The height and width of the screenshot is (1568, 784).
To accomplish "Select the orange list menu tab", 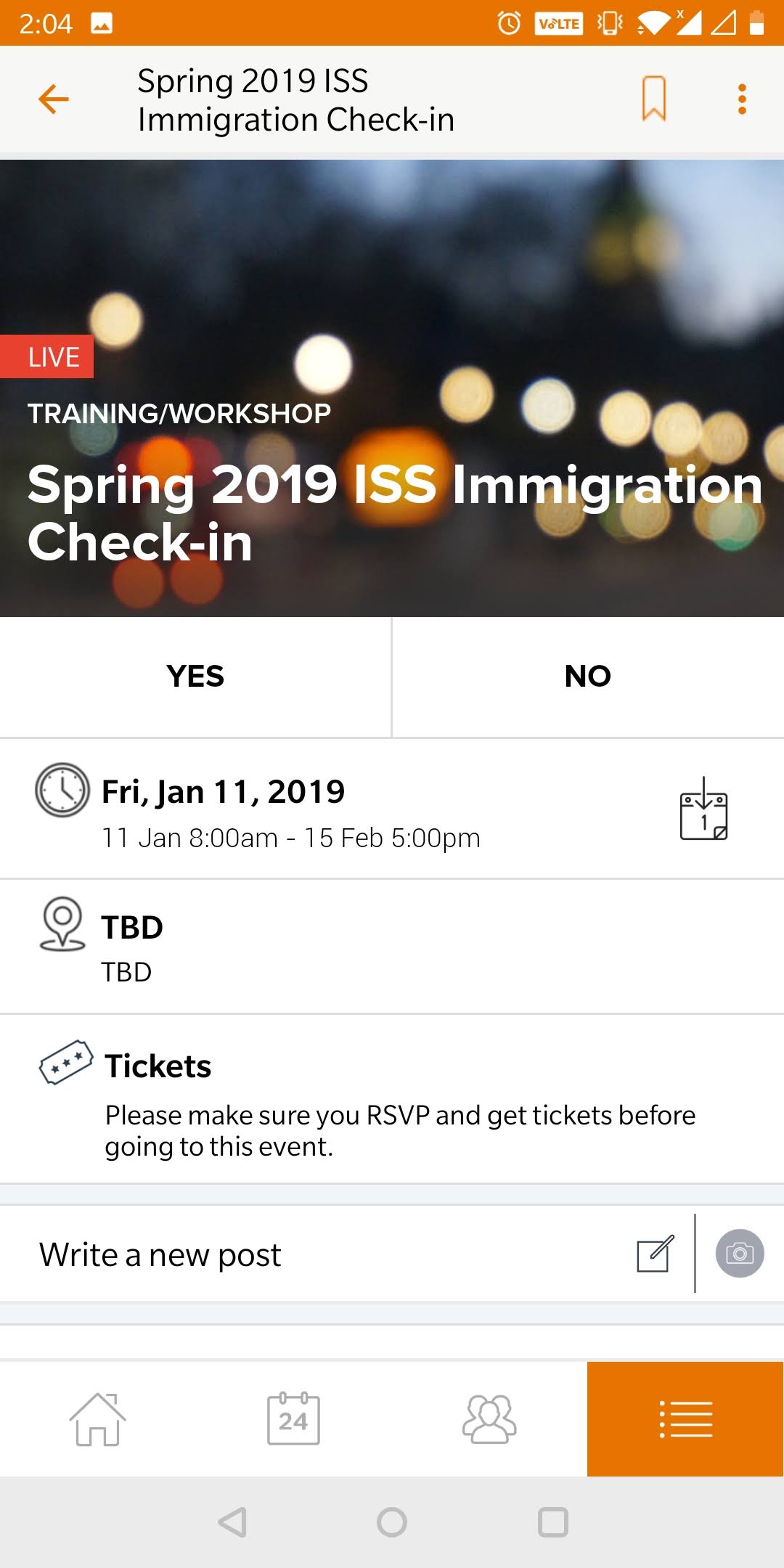I will [x=685, y=1419].
